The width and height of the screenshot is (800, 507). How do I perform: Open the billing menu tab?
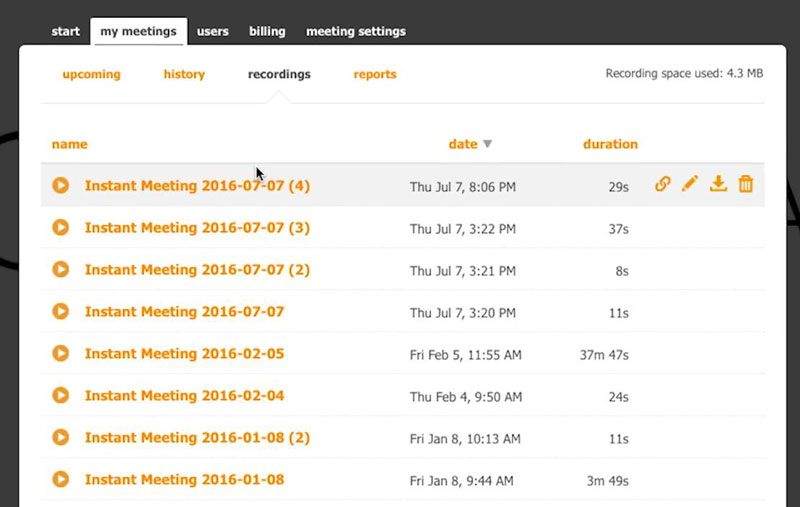[x=267, y=31]
